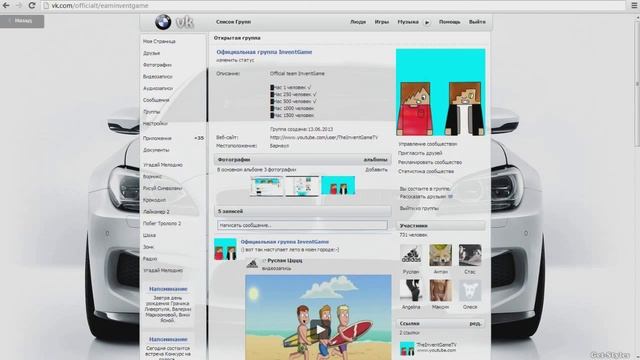Viewport: 640px width, 360px height.
Task: Open Видеозаписи in the left sidebar
Action: tap(158, 77)
